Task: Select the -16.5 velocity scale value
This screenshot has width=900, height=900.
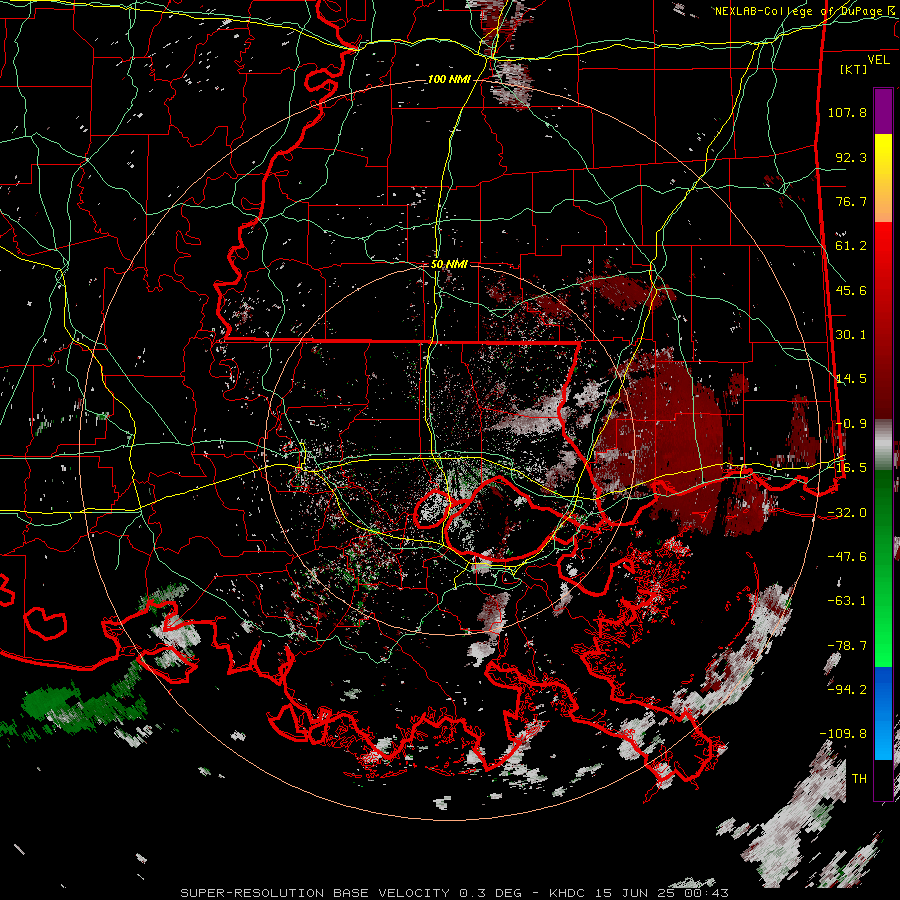Action: [847, 468]
